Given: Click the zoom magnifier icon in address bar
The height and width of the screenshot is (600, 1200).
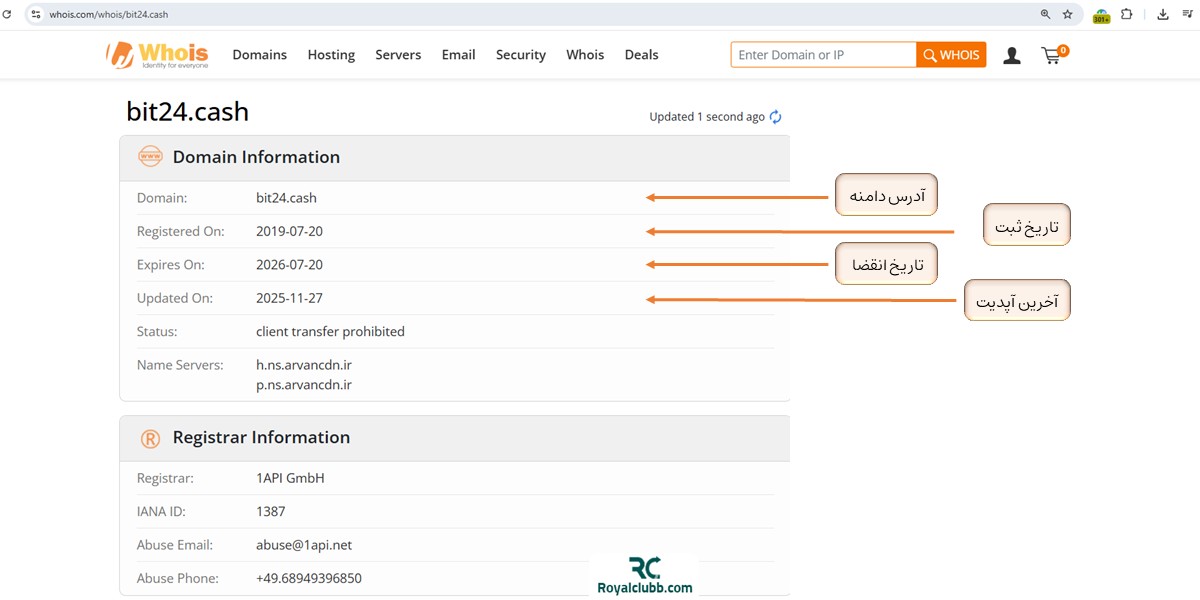Looking at the screenshot, I should 1045,14.
